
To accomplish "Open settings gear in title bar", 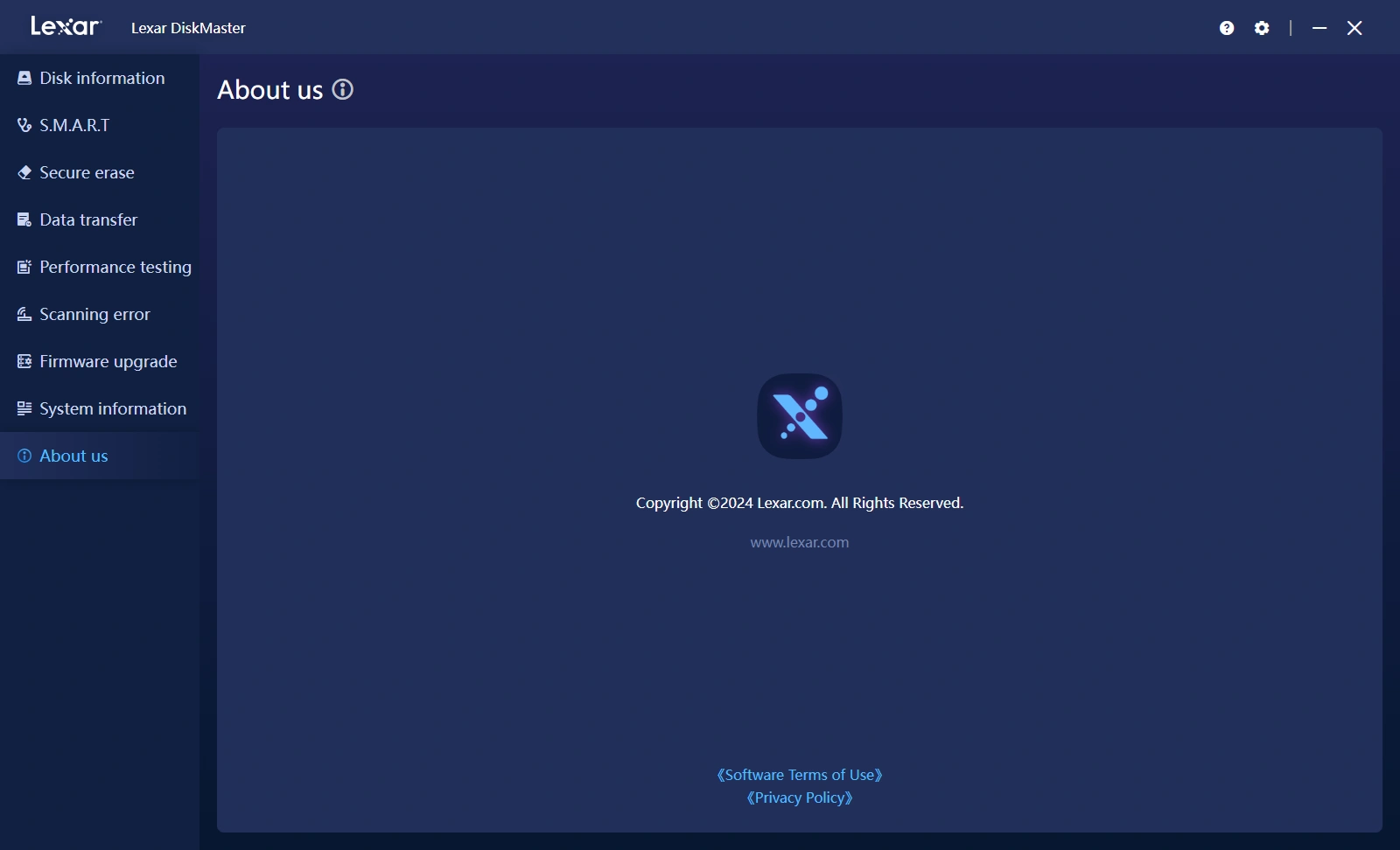I will 1262,28.
